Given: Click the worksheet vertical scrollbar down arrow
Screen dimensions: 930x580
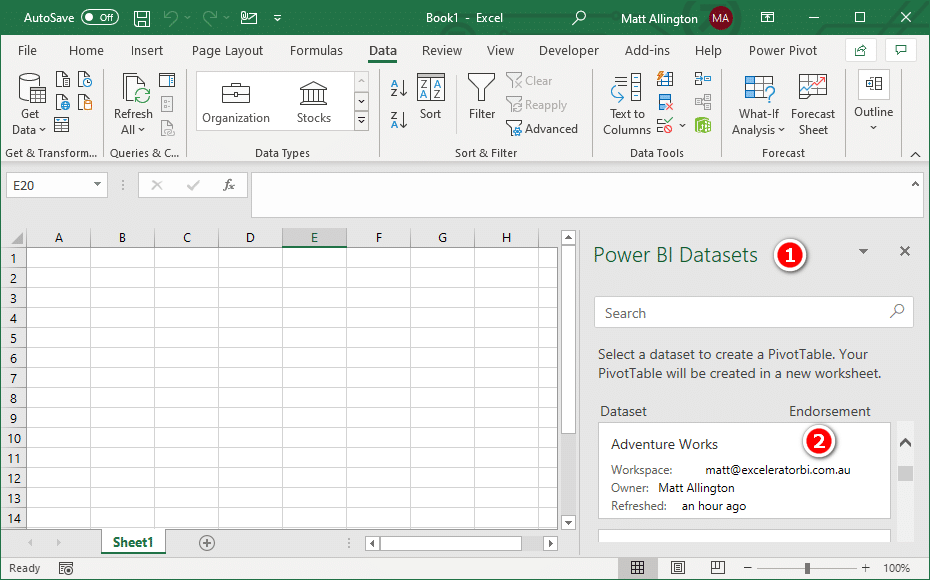Looking at the screenshot, I should click(568, 522).
